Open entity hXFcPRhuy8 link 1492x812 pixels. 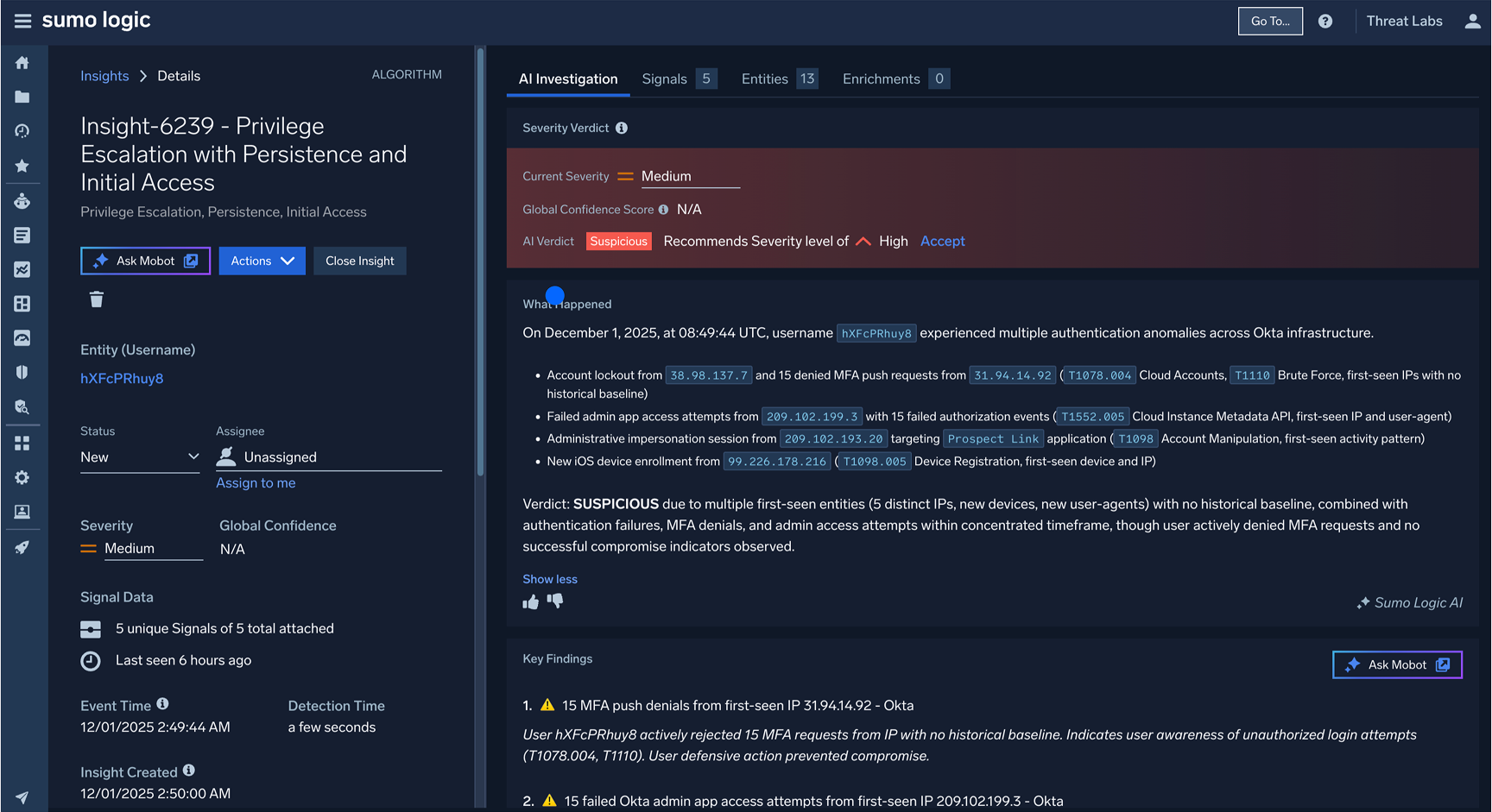point(122,378)
